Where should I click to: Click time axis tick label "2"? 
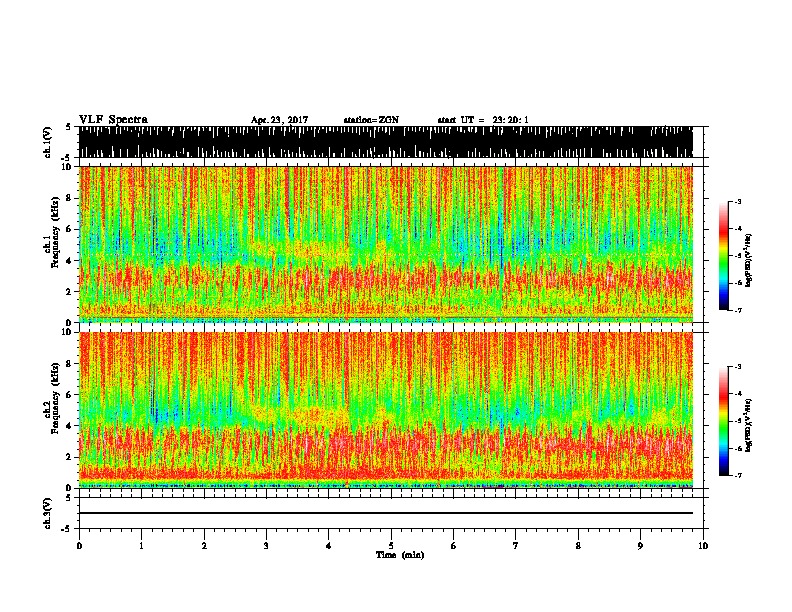tap(204, 546)
